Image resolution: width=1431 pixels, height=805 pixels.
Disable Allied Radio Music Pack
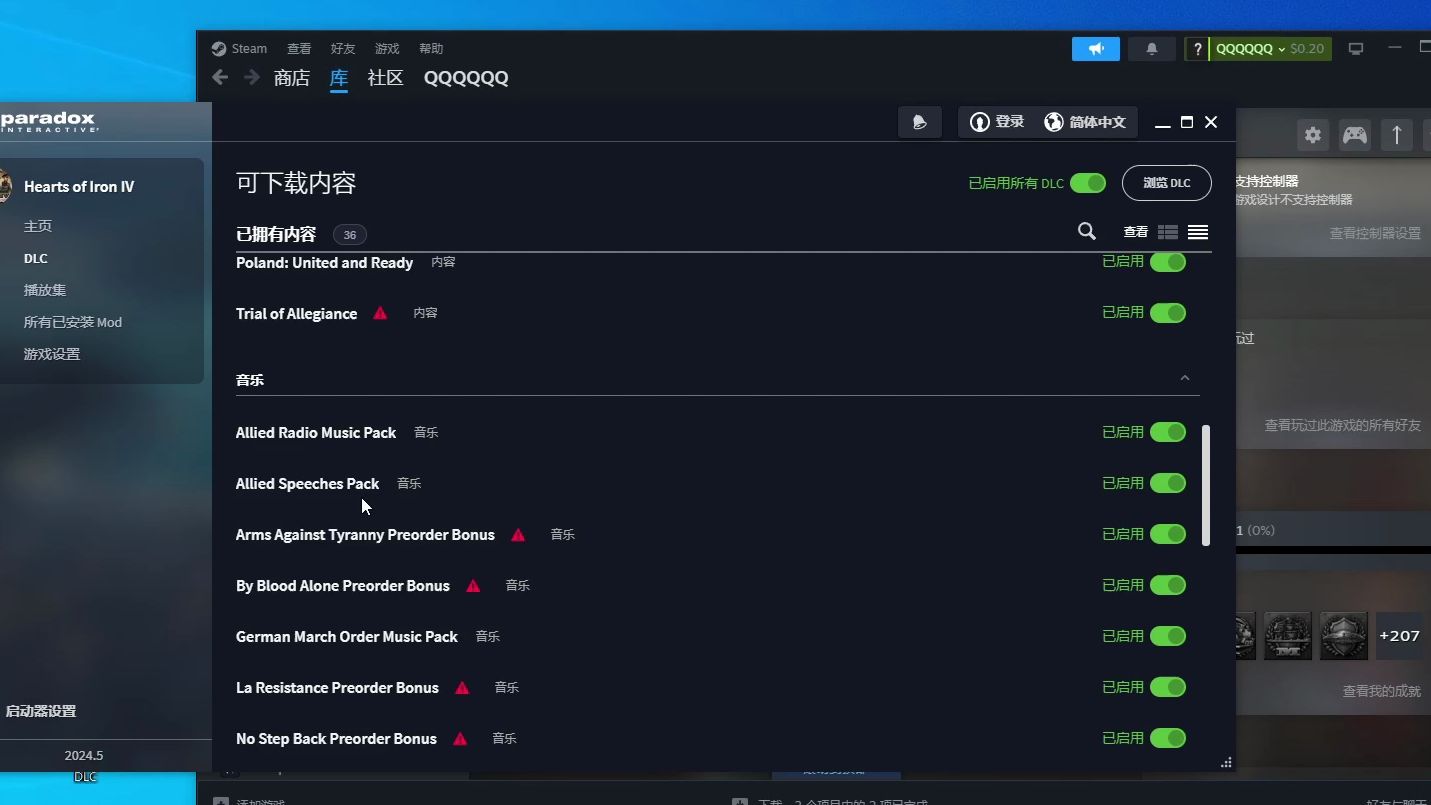pos(1168,432)
